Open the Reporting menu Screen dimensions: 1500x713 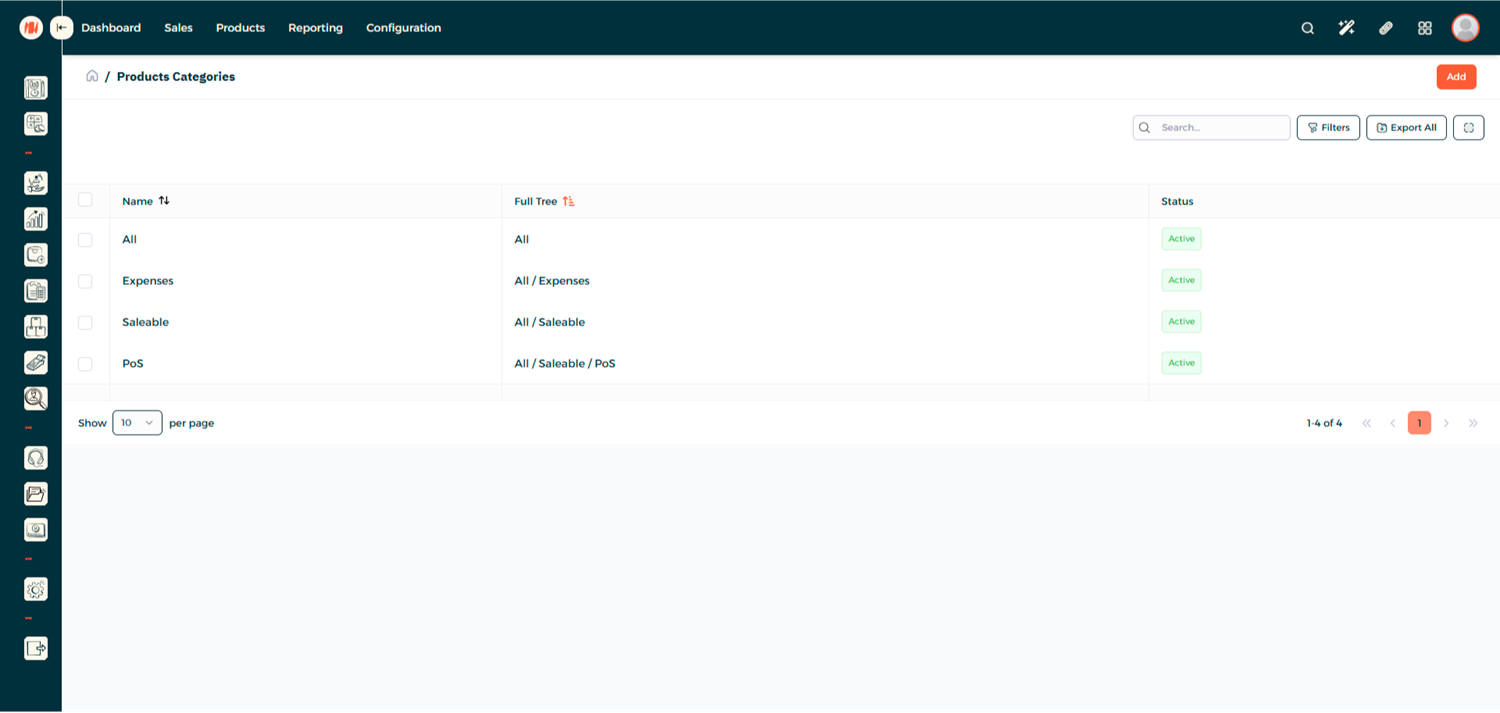315,28
